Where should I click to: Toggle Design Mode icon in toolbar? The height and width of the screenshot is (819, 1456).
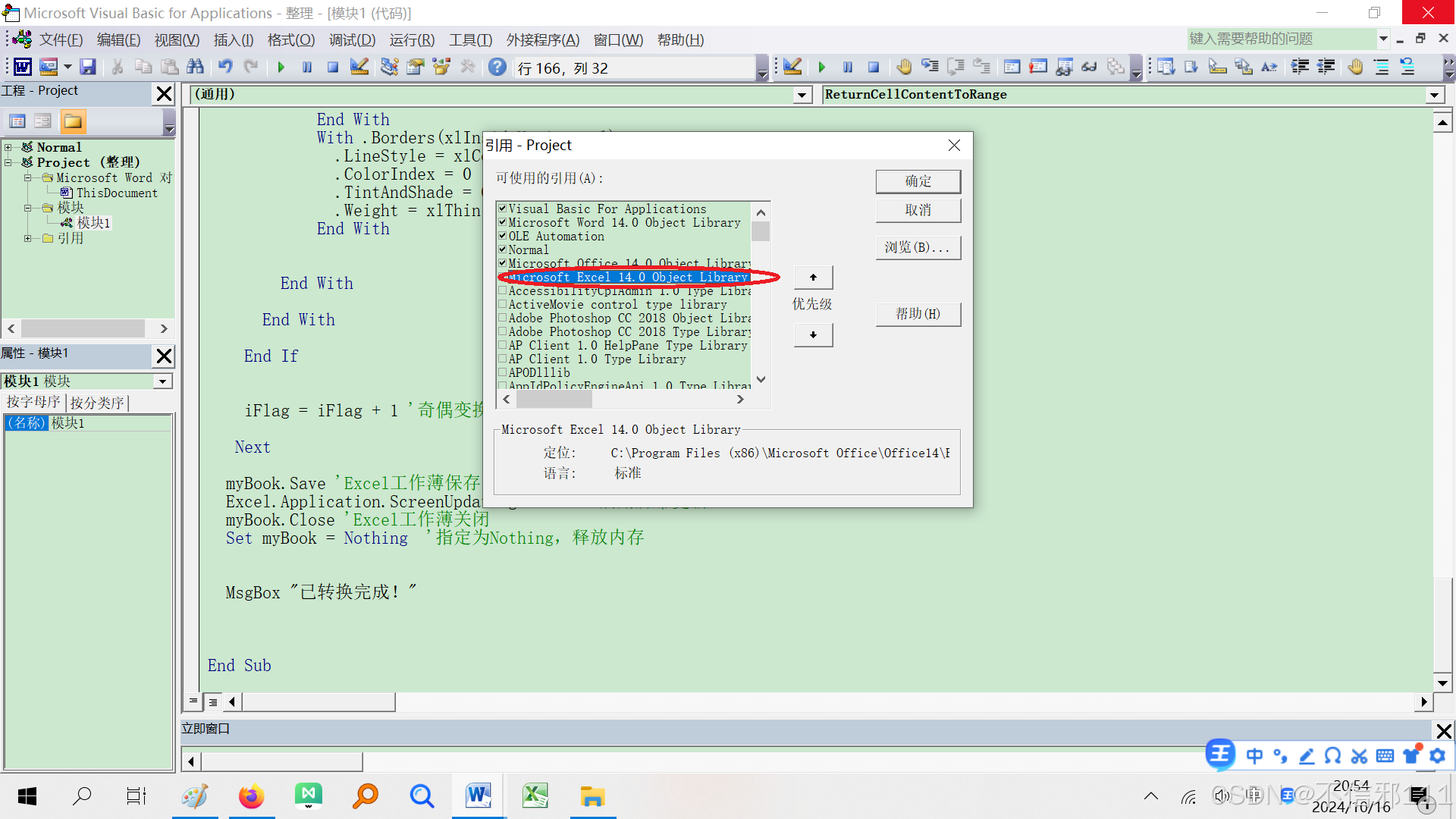[x=359, y=67]
